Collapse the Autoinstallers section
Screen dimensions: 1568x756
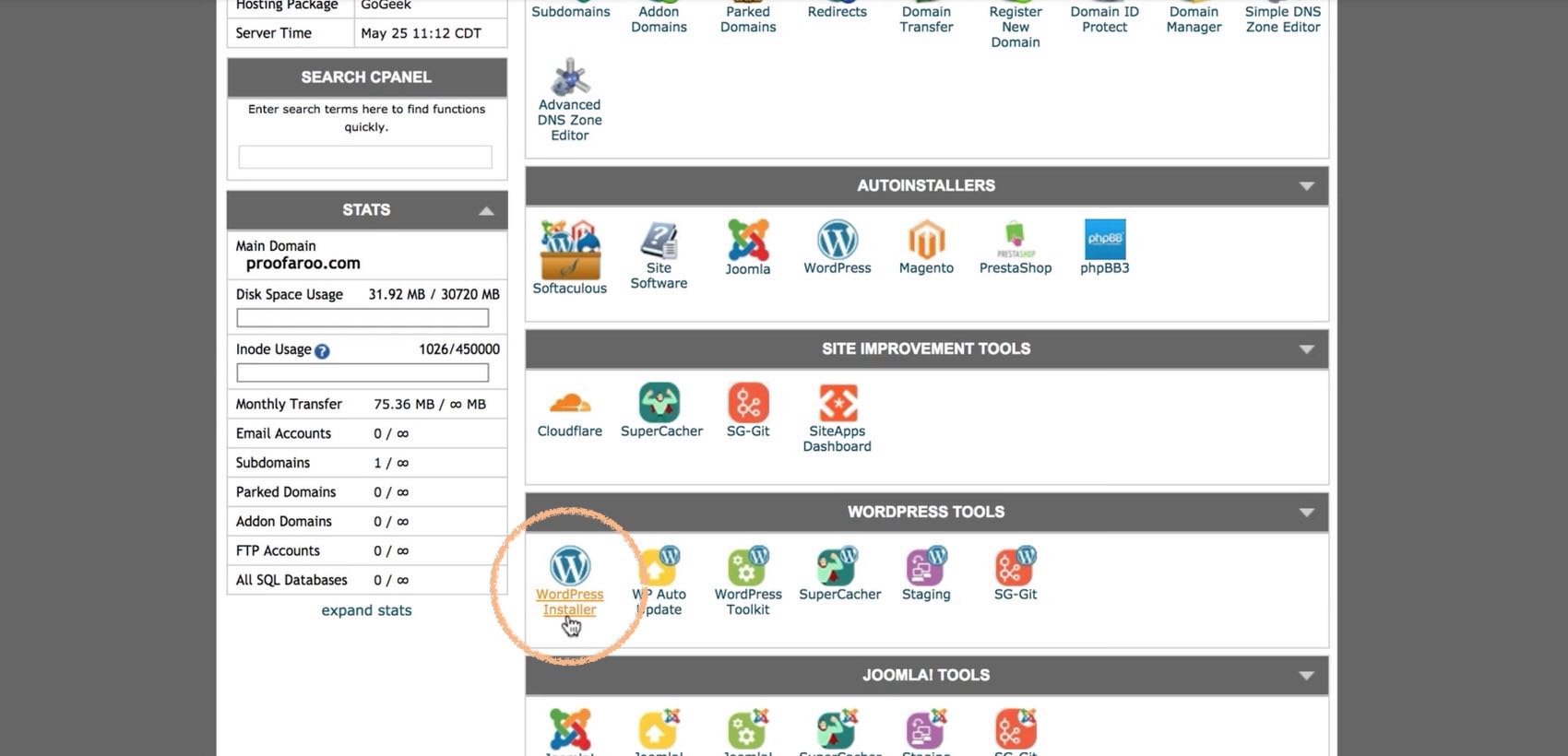1306,186
